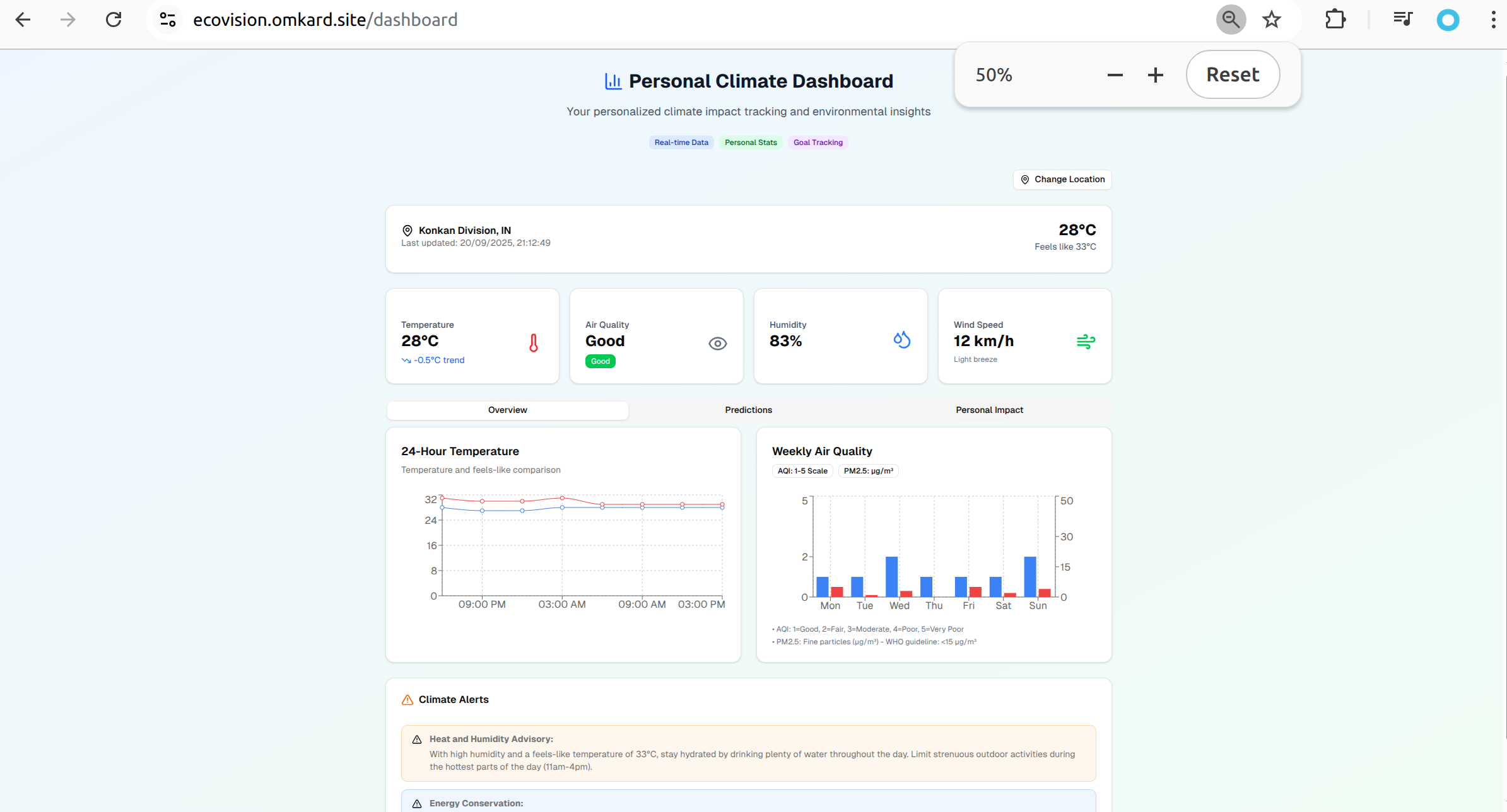Screen dimensions: 1507x812
Task: Select the Overview tab
Action: pos(507,410)
